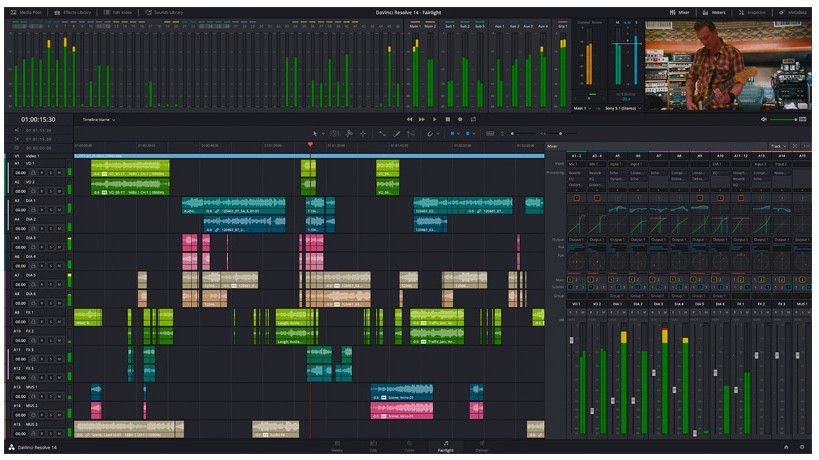Click the blue flag toolbar icon
Screen dimensions: 819x460
point(452,134)
